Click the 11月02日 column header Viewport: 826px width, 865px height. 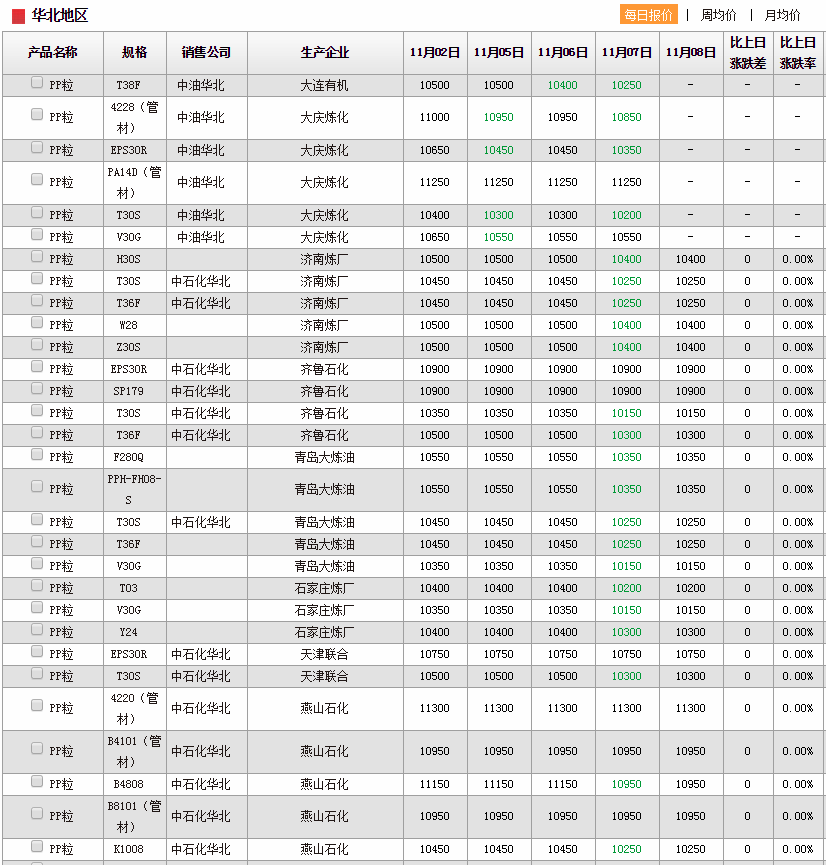[x=435, y=52]
